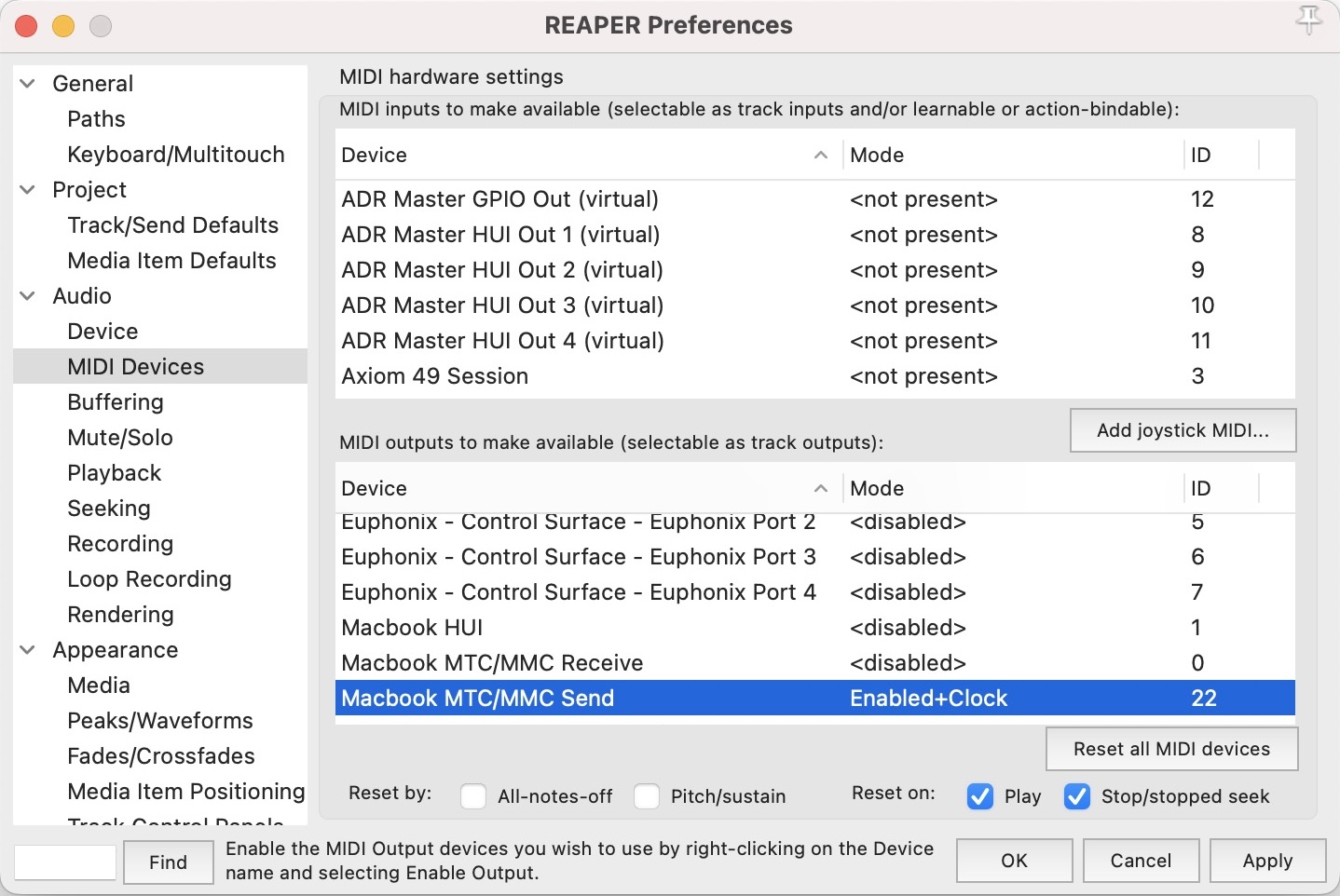Select Macbook MTC/MMC Receive output
Image resolution: width=1340 pixels, height=896 pixels.
pos(815,663)
